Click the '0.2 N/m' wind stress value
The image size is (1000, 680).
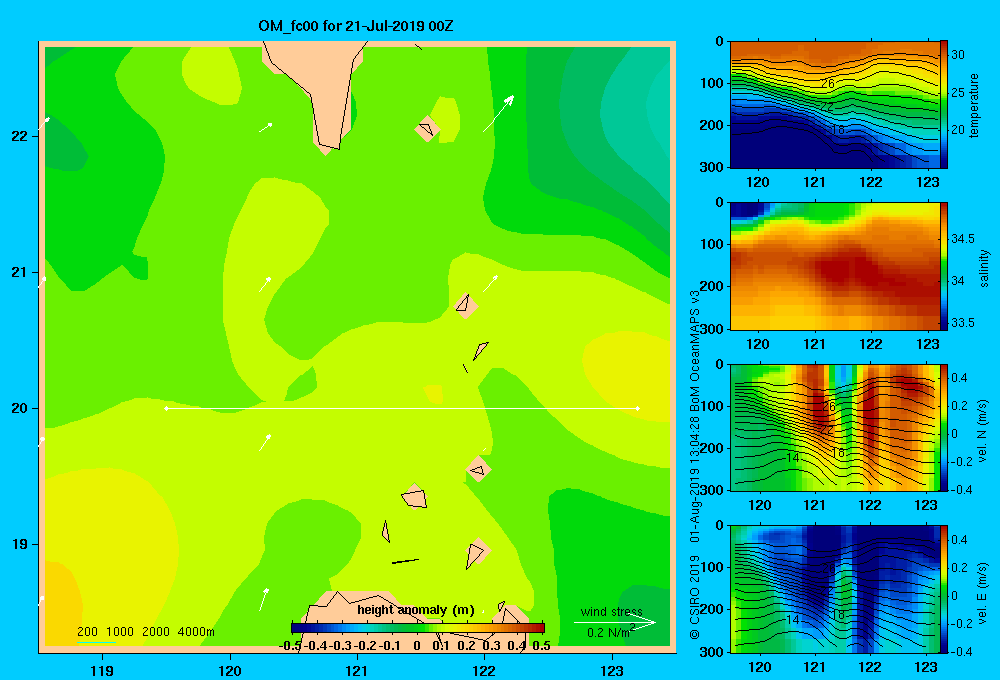(610, 632)
